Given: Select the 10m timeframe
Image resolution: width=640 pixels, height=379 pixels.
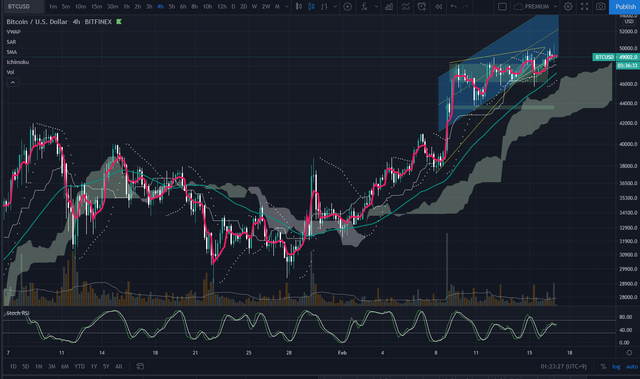Looking at the screenshot, I should pos(80,7).
